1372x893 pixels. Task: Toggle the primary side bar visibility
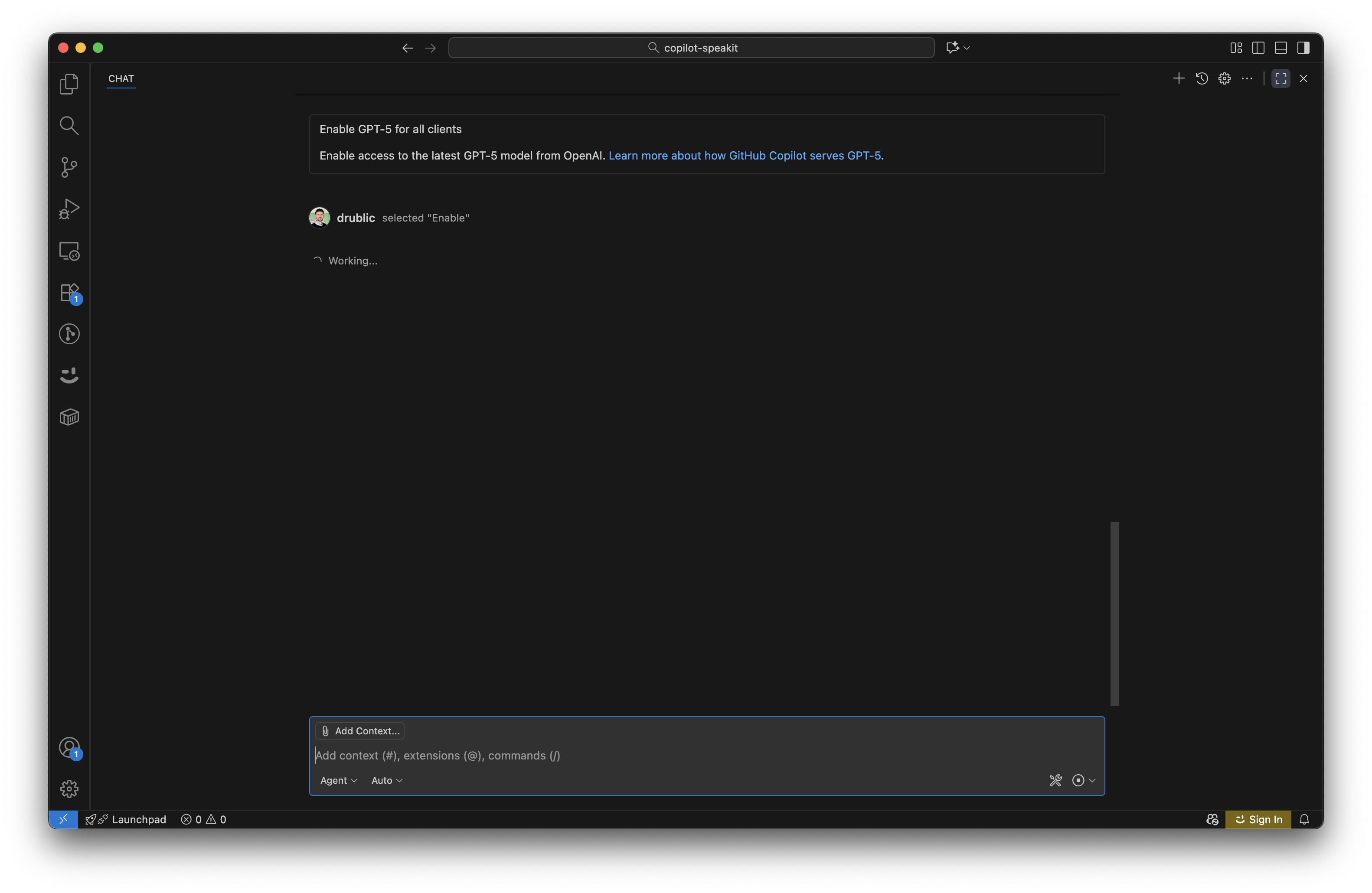[1258, 48]
